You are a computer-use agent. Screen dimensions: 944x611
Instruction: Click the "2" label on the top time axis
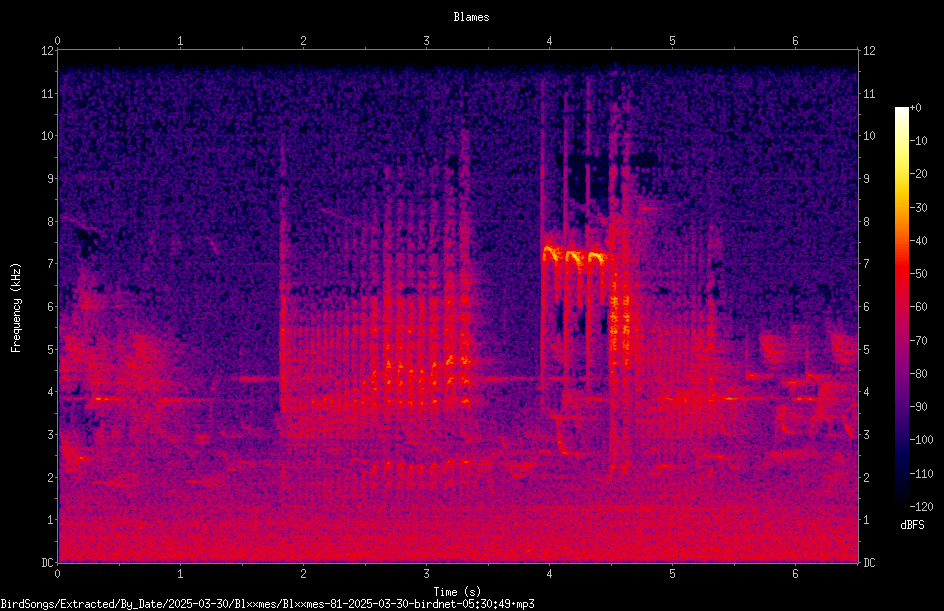coord(303,41)
